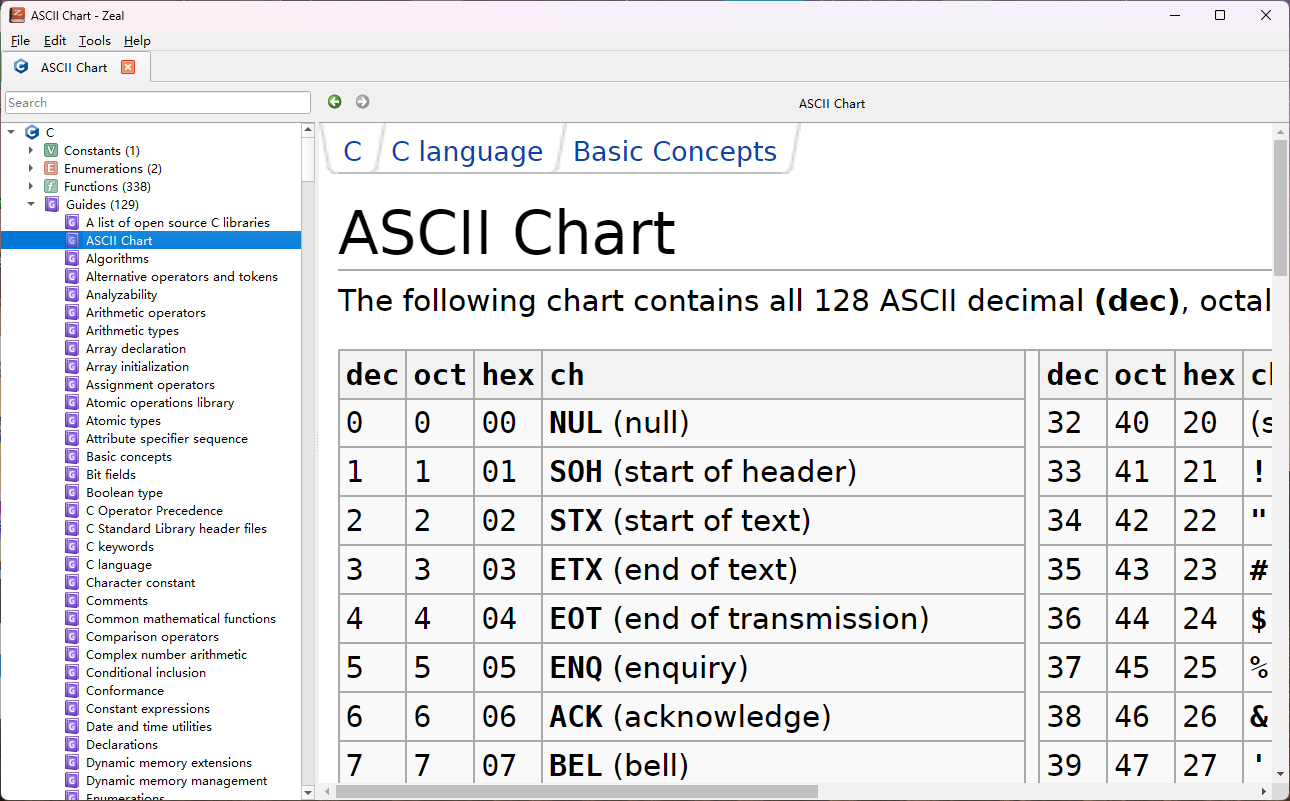Open Array initialization guide
Image resolution: width=1290 pixels, height=801 pixels.
pyautogui.click(x=137, y=366)
